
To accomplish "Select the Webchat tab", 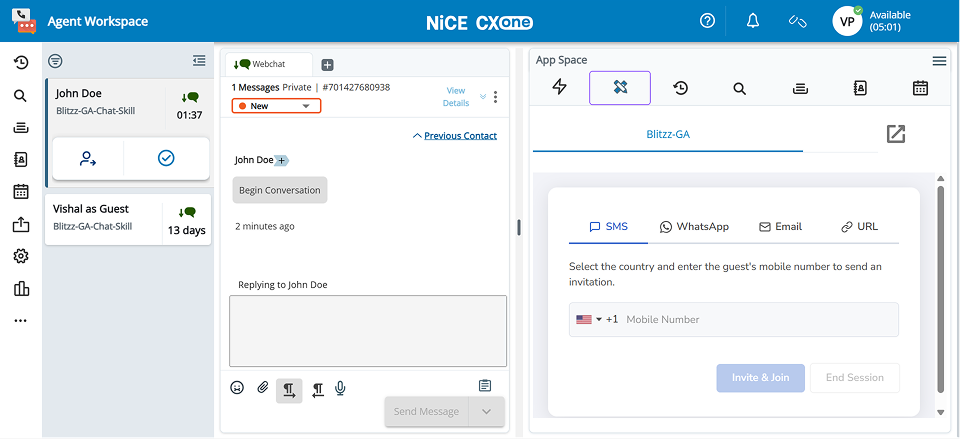I will (x=268, y=64).
